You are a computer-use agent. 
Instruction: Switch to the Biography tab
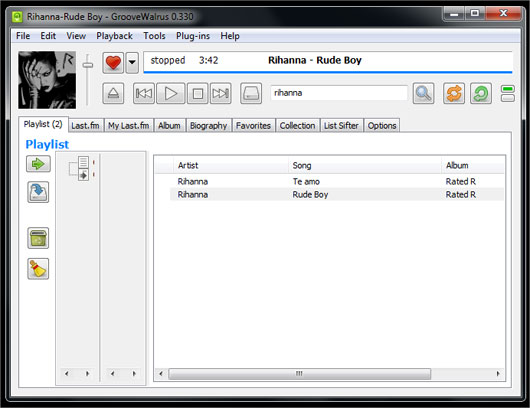(x=209, y=125)
